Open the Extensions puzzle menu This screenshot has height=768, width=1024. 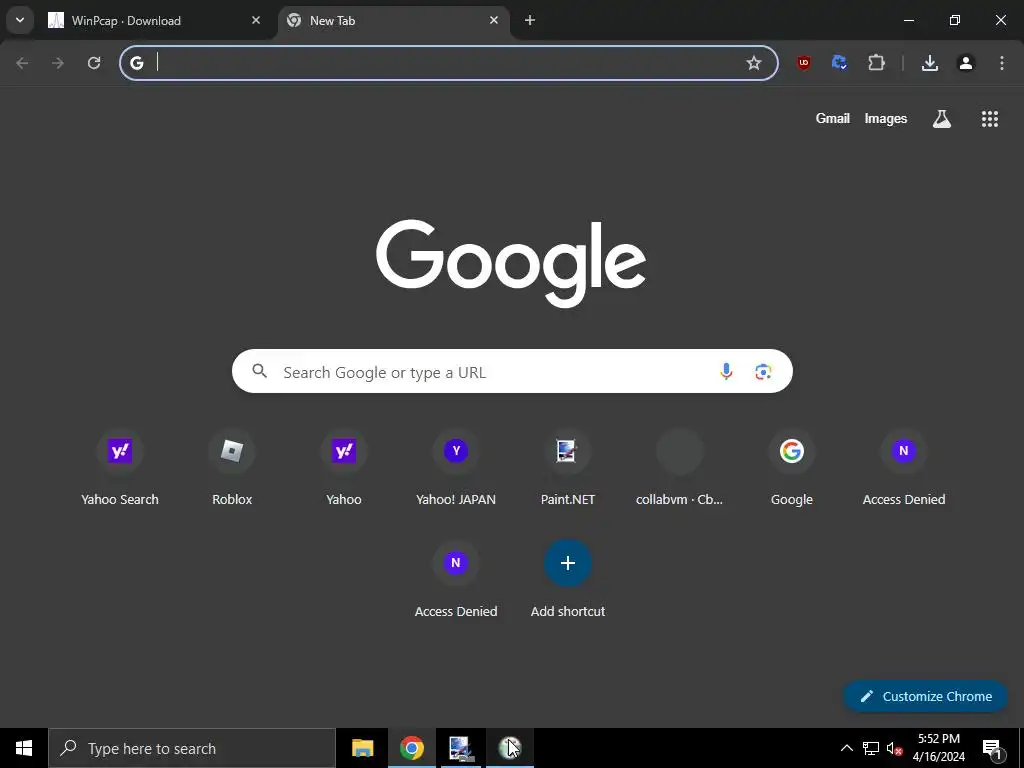[876, 63]
